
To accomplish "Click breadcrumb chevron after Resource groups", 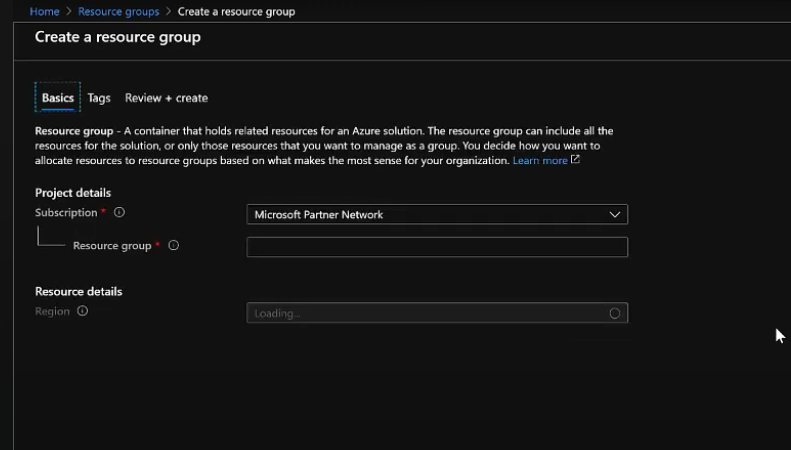I will tap(168, 11).
